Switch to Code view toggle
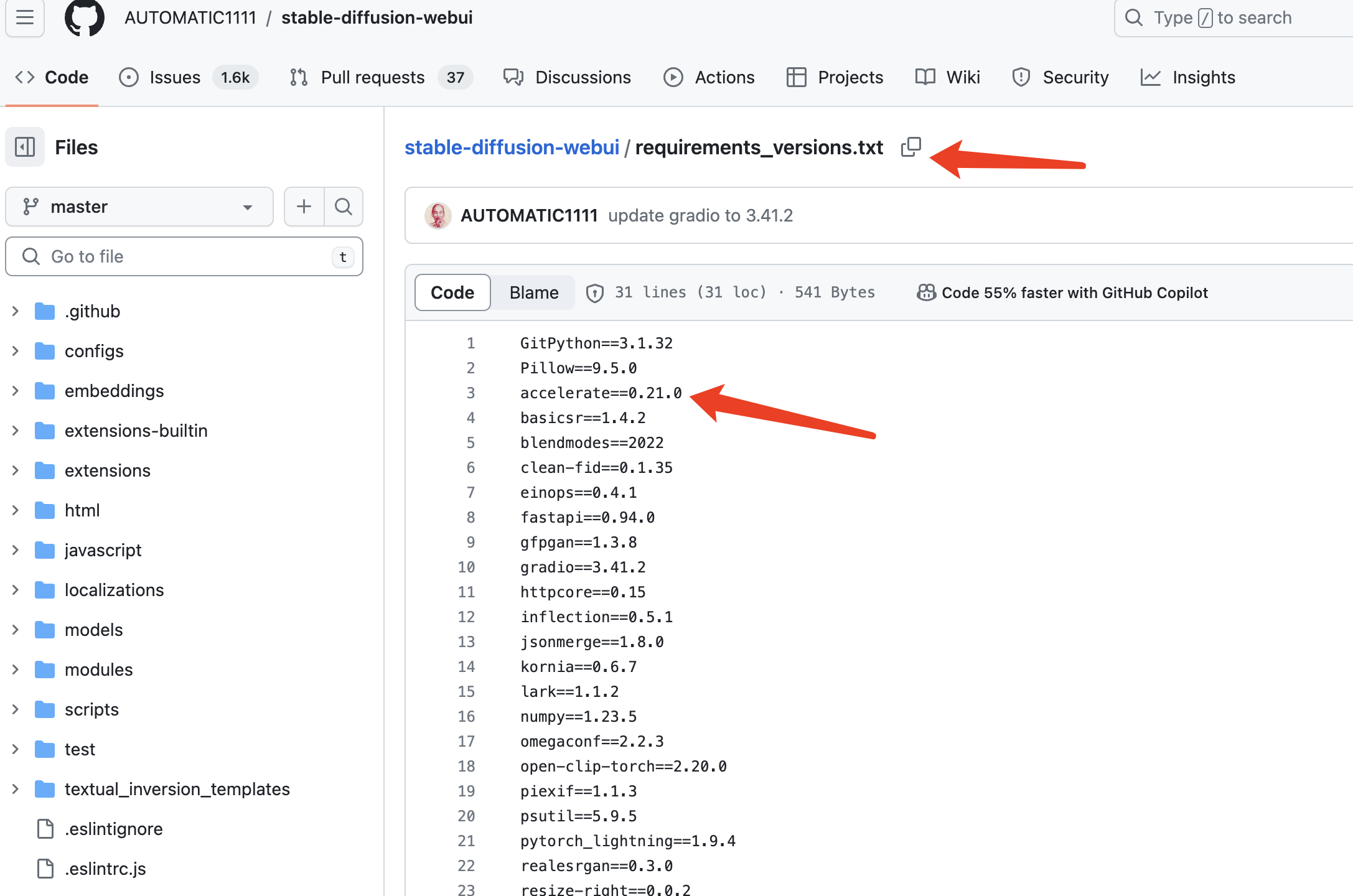The image size is (1353, 896). click(x=452, y=293)
